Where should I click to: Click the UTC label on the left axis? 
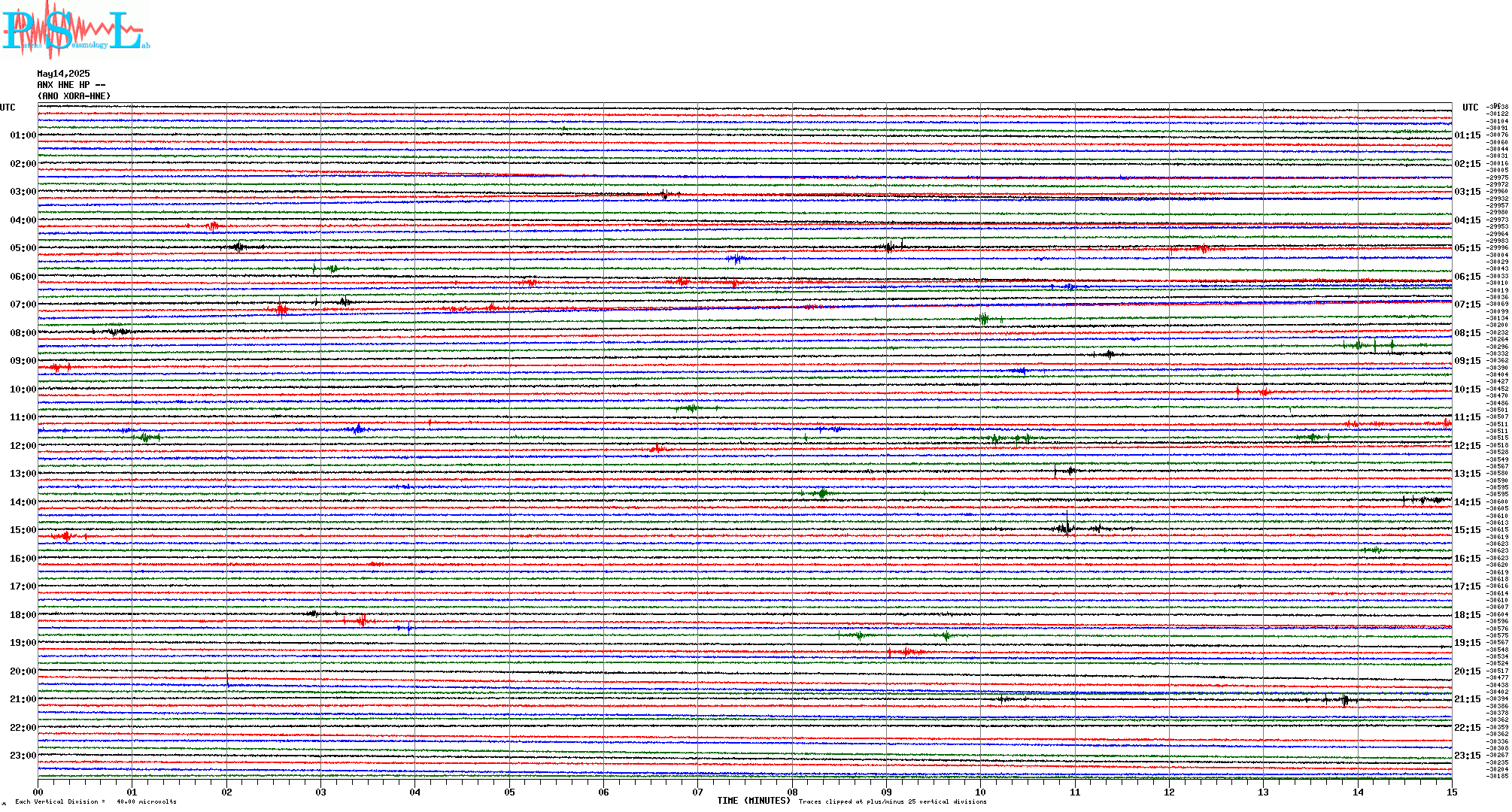[x=8, y=108]
